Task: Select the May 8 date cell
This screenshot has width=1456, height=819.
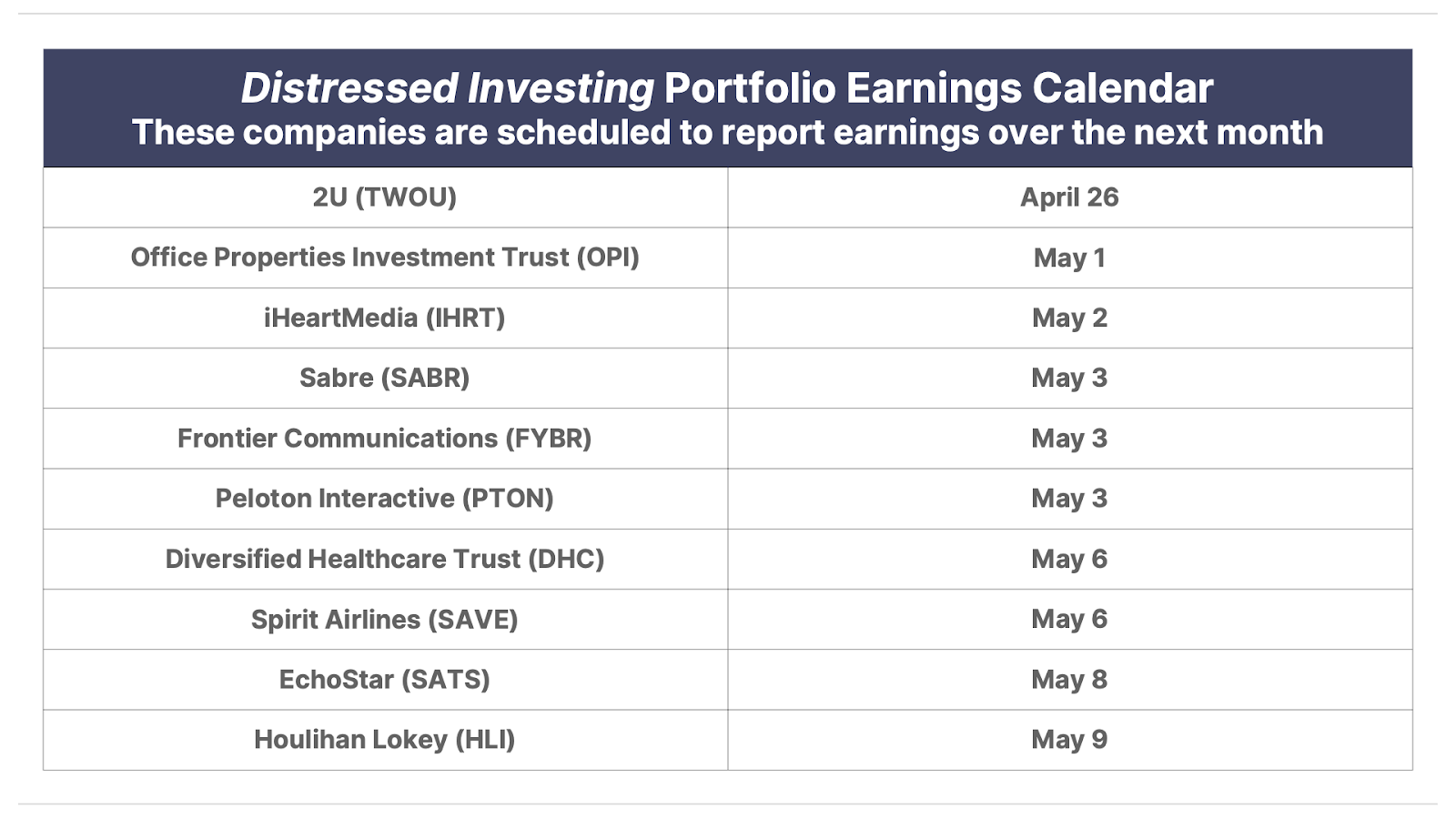Action: [x=1070, y=679]
